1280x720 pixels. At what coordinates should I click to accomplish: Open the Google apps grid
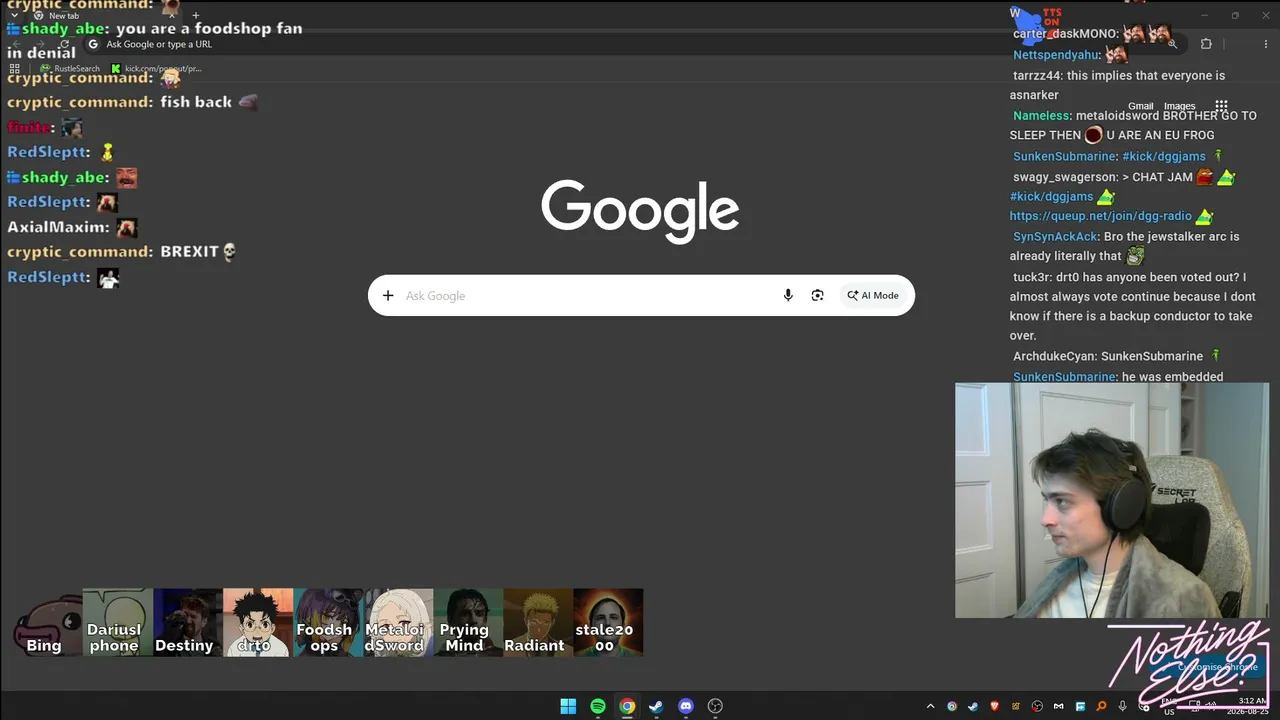pyautogui.click(x=1221, y=106)
